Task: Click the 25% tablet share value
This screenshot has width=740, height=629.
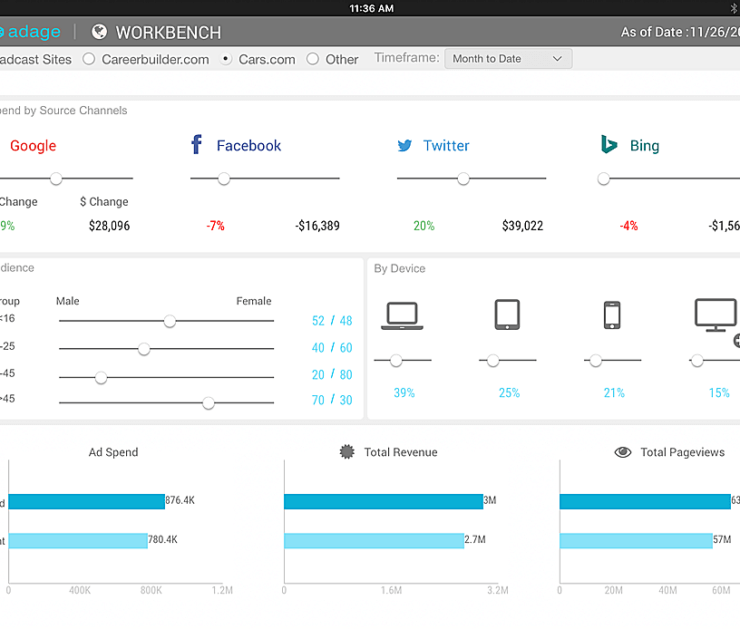Action: click(509, 393)
